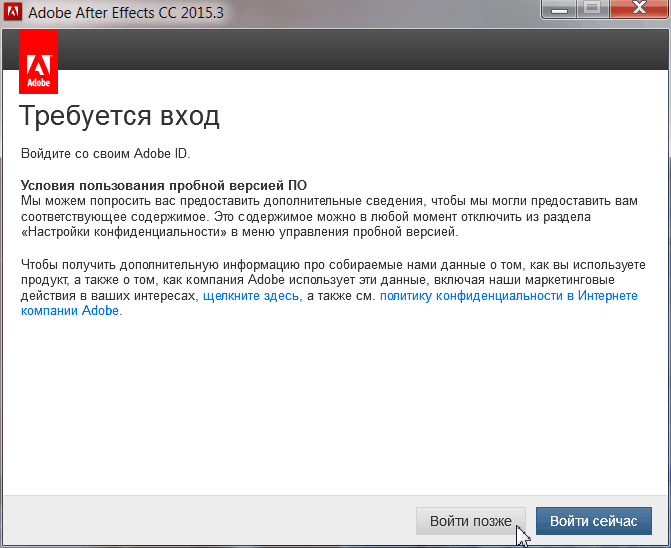This screenshot has width=671, height=548.
Task: Click the After Effects icon in title bar
Action: click(13, 14)
